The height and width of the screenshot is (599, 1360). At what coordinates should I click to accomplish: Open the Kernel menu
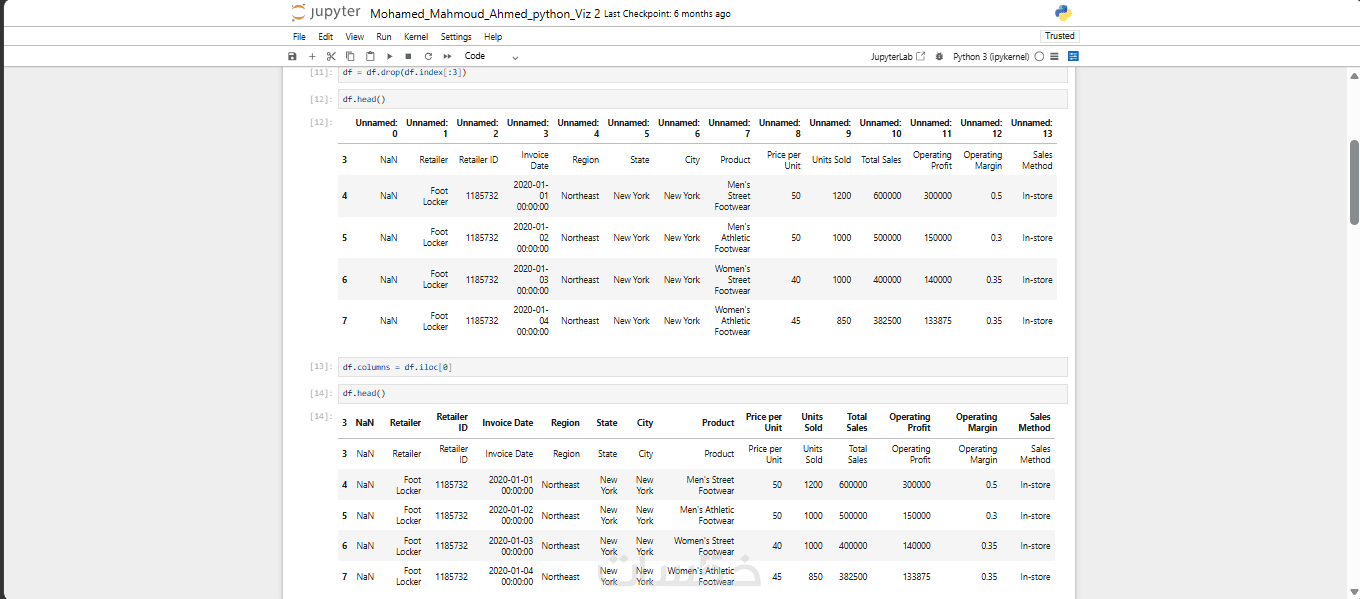tap(416, 37)
